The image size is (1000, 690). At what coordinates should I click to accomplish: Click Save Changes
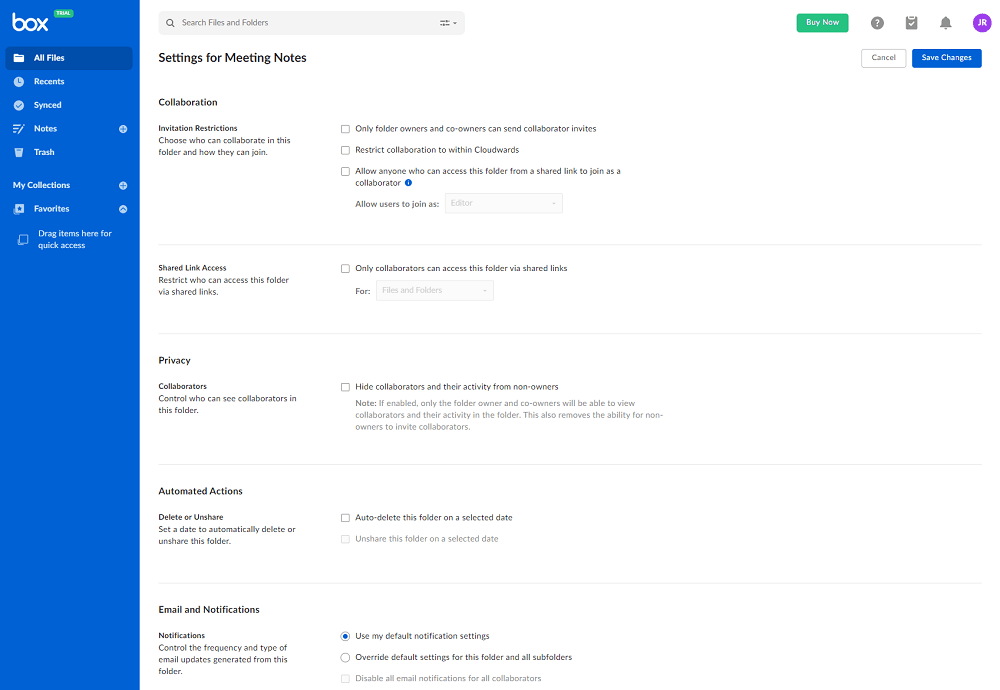(x=946, y=58)
